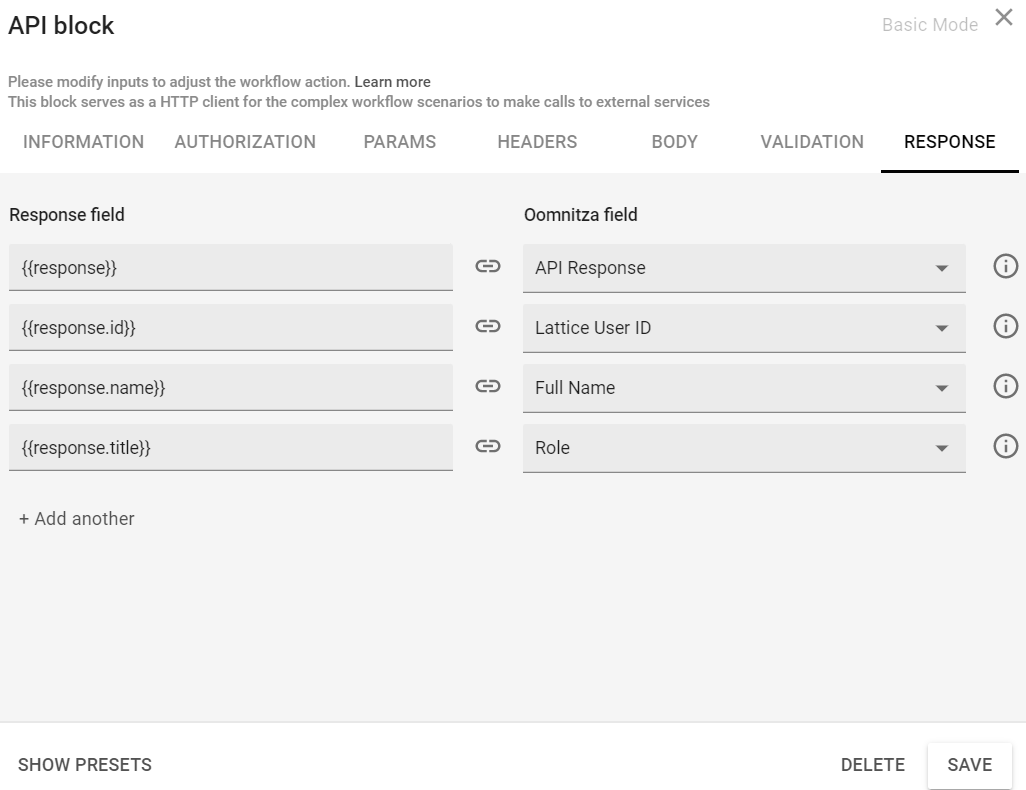Screen dimensions: 1026x790
Task: Click the link icon beside {{response.title}} field
Action: 487,447
